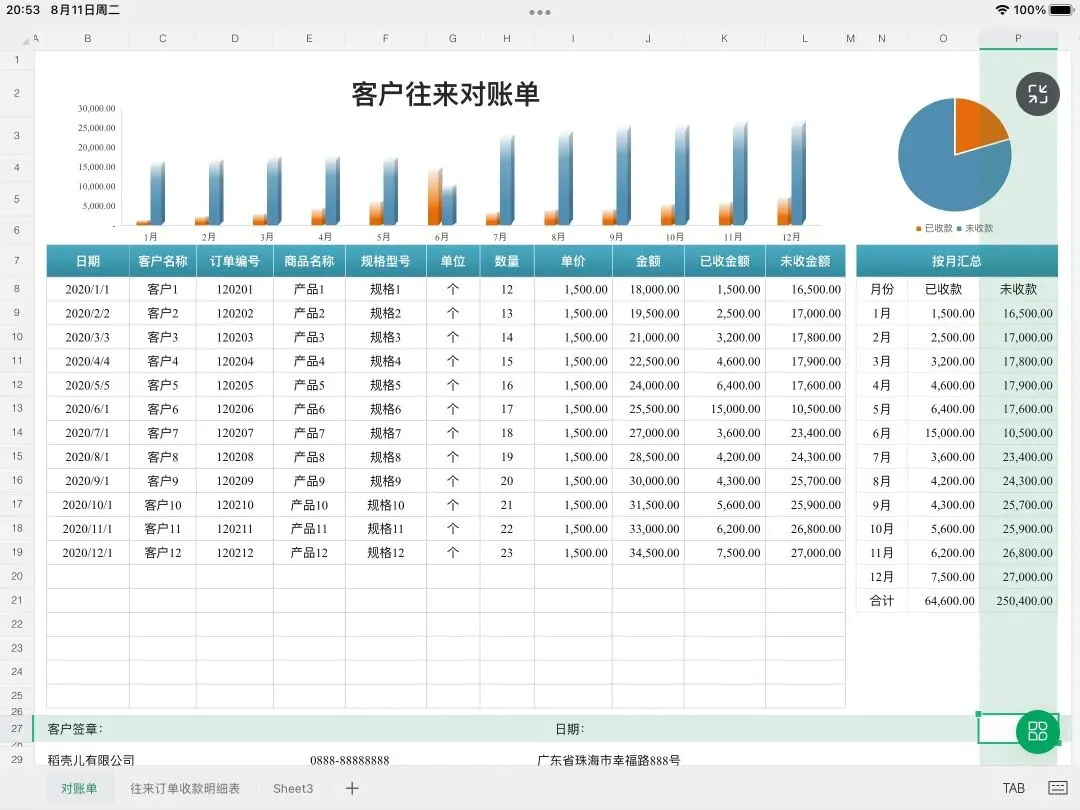Select row 7 header

[x=17, y=260]
